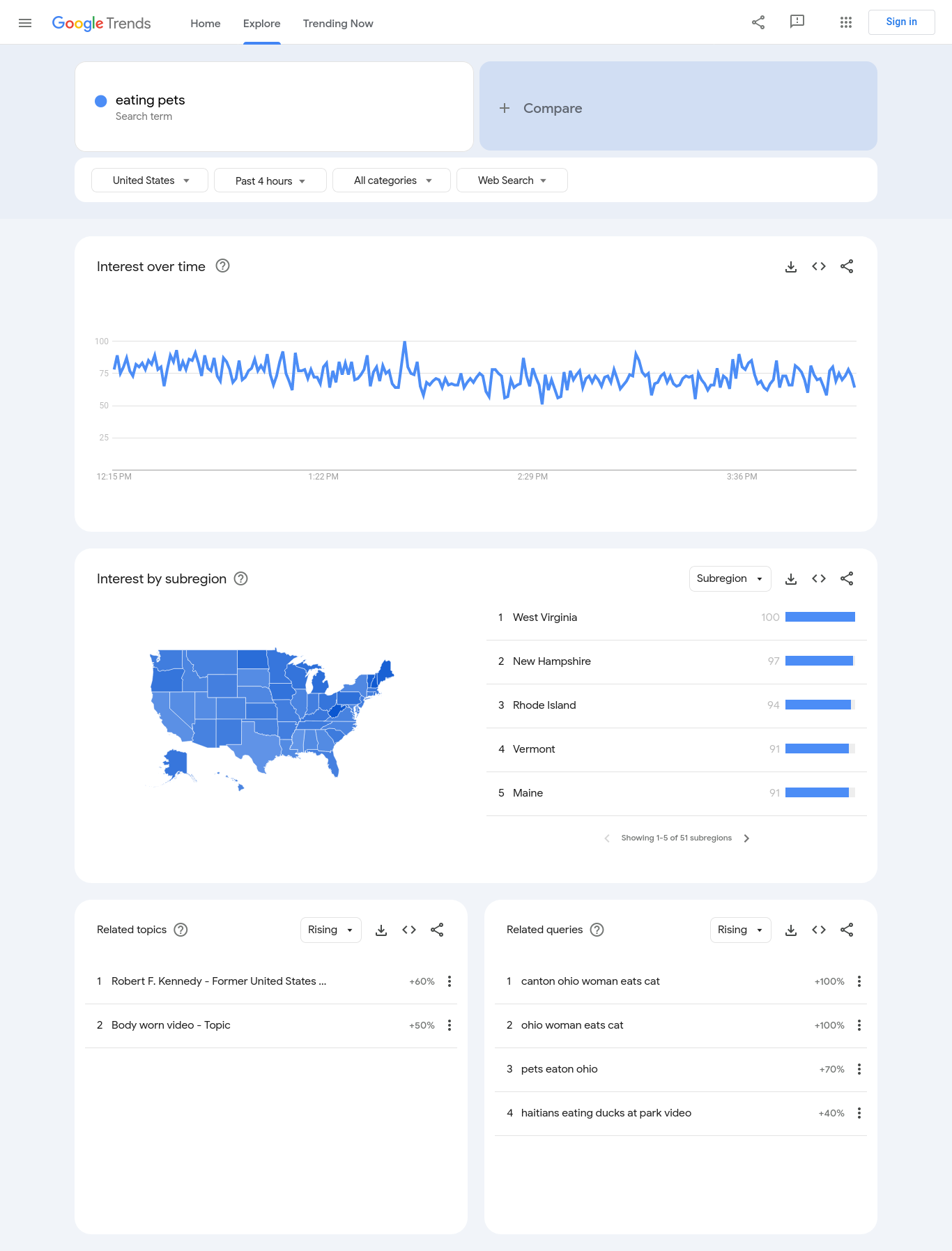Open help for Interest by subregion

240,578
